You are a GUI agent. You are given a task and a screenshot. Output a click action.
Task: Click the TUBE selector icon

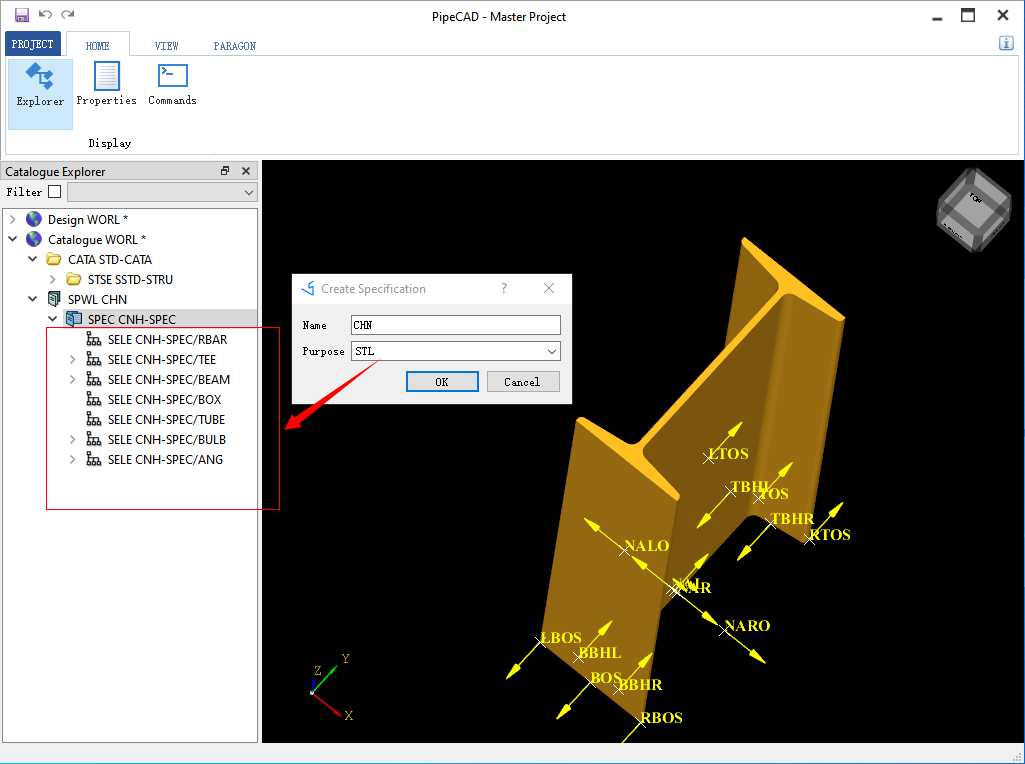pos(94,420)
